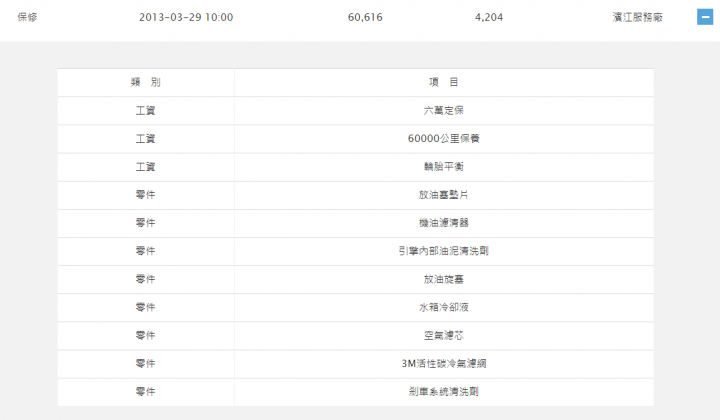
Task: Select the 空氣濾芯 part entry
Action: pyautogui.click(x=443, y=334)
